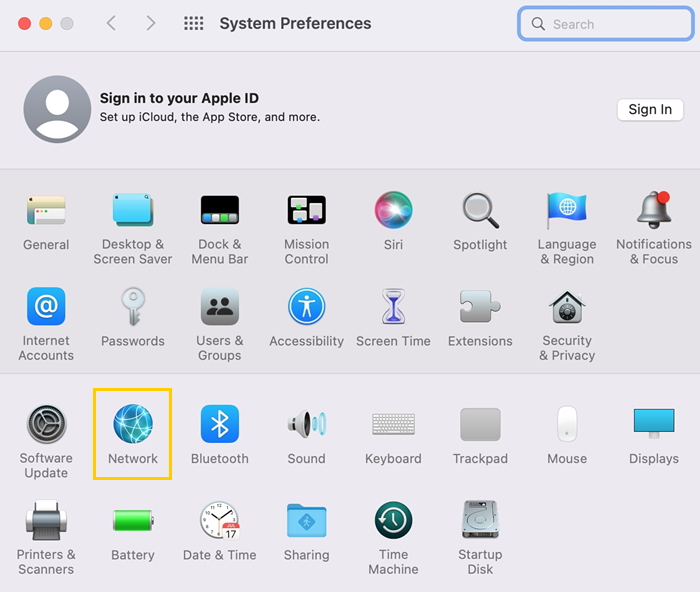Open Dock & Menu Bar preferences
700x592 pixels.
point(219,211)
